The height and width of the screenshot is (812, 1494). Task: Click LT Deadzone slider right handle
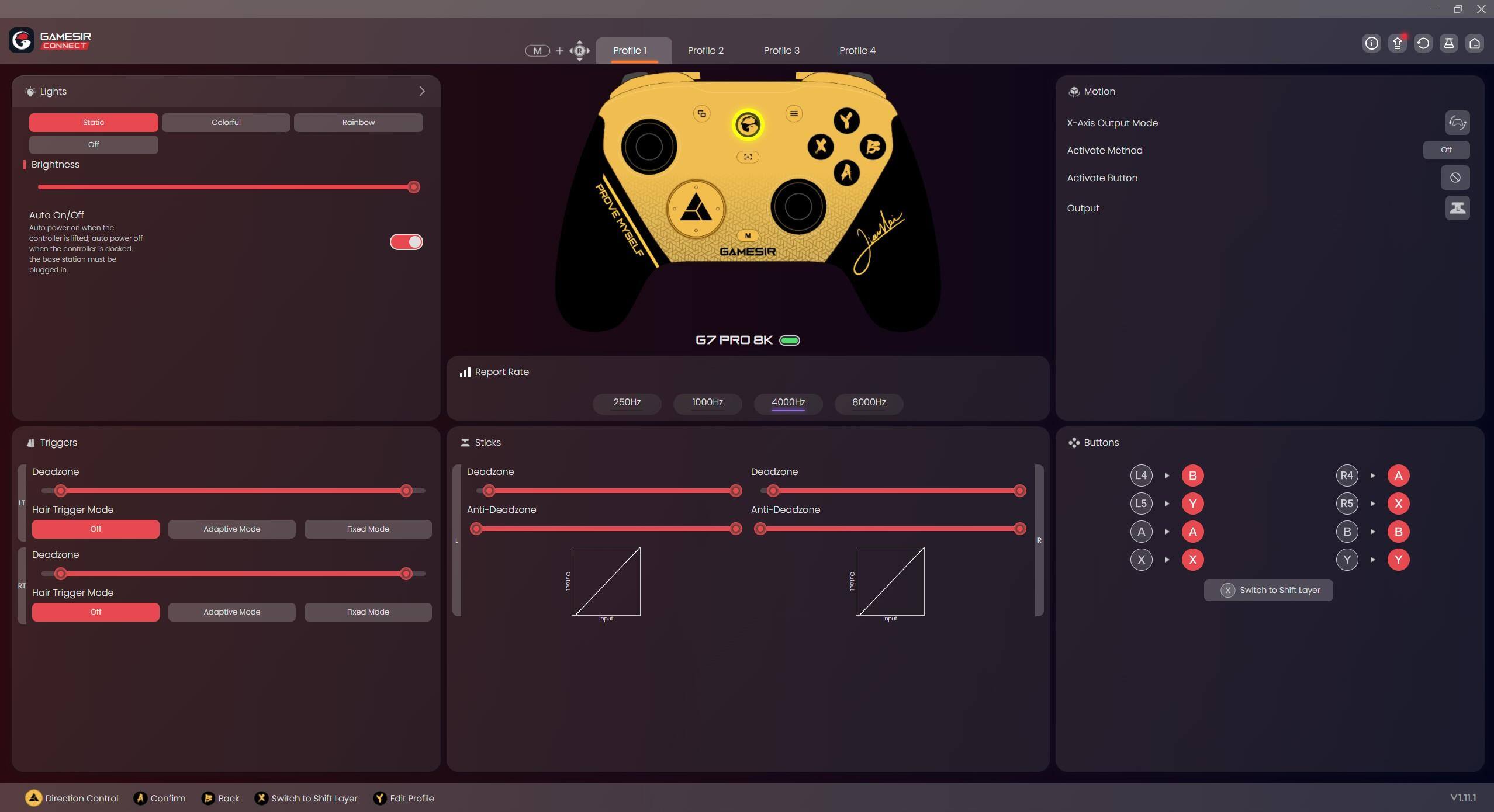pyautogui.click(x=406, y=491)
